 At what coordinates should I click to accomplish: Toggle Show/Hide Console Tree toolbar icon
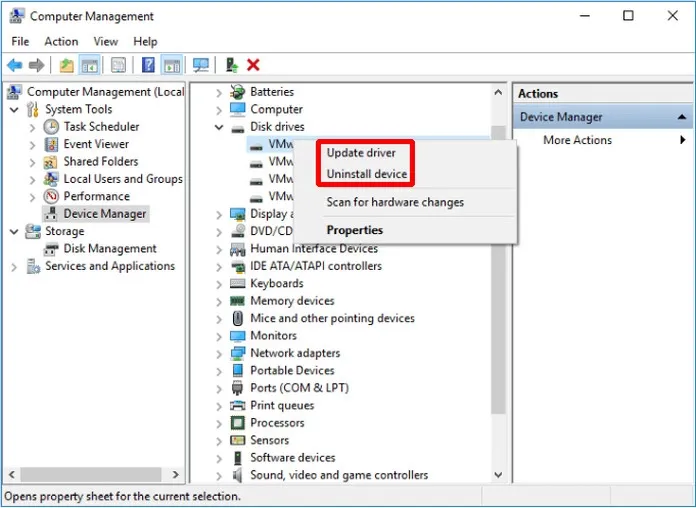[89, 66]
